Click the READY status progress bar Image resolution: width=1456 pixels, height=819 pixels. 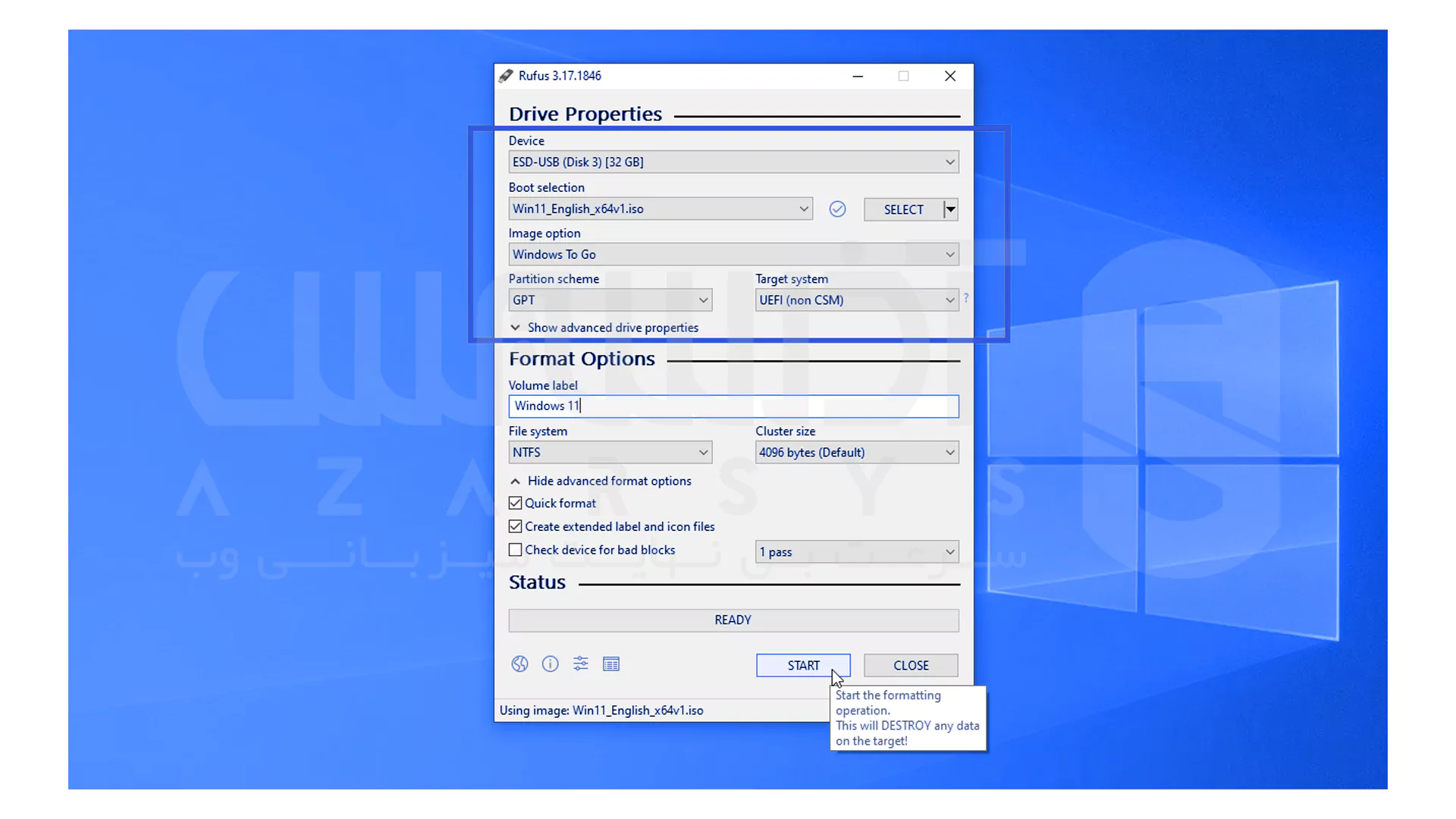click(733, 620)
